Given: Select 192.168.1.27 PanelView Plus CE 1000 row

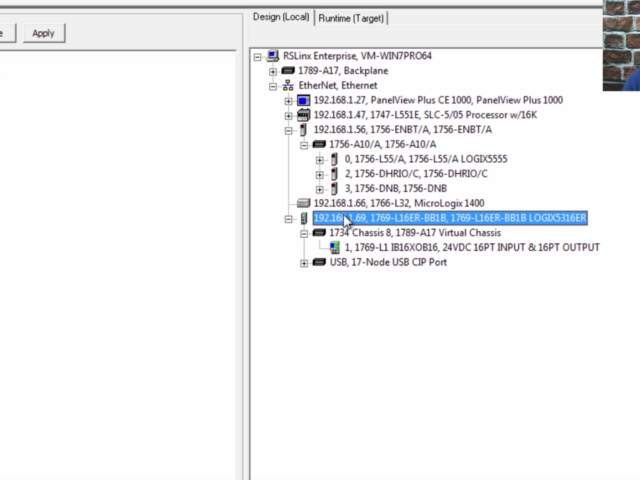Looking at the screenshot, I should (x=438, y=100).
